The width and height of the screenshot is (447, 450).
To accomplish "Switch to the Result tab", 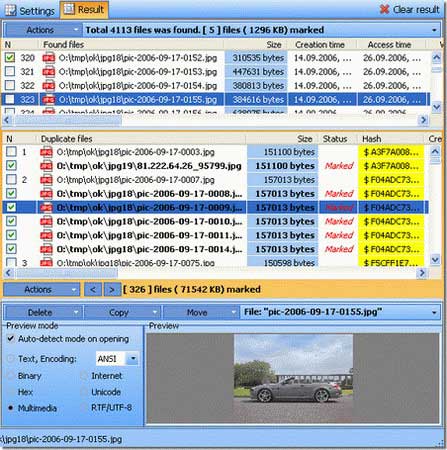I will click(x=84, y=10).
